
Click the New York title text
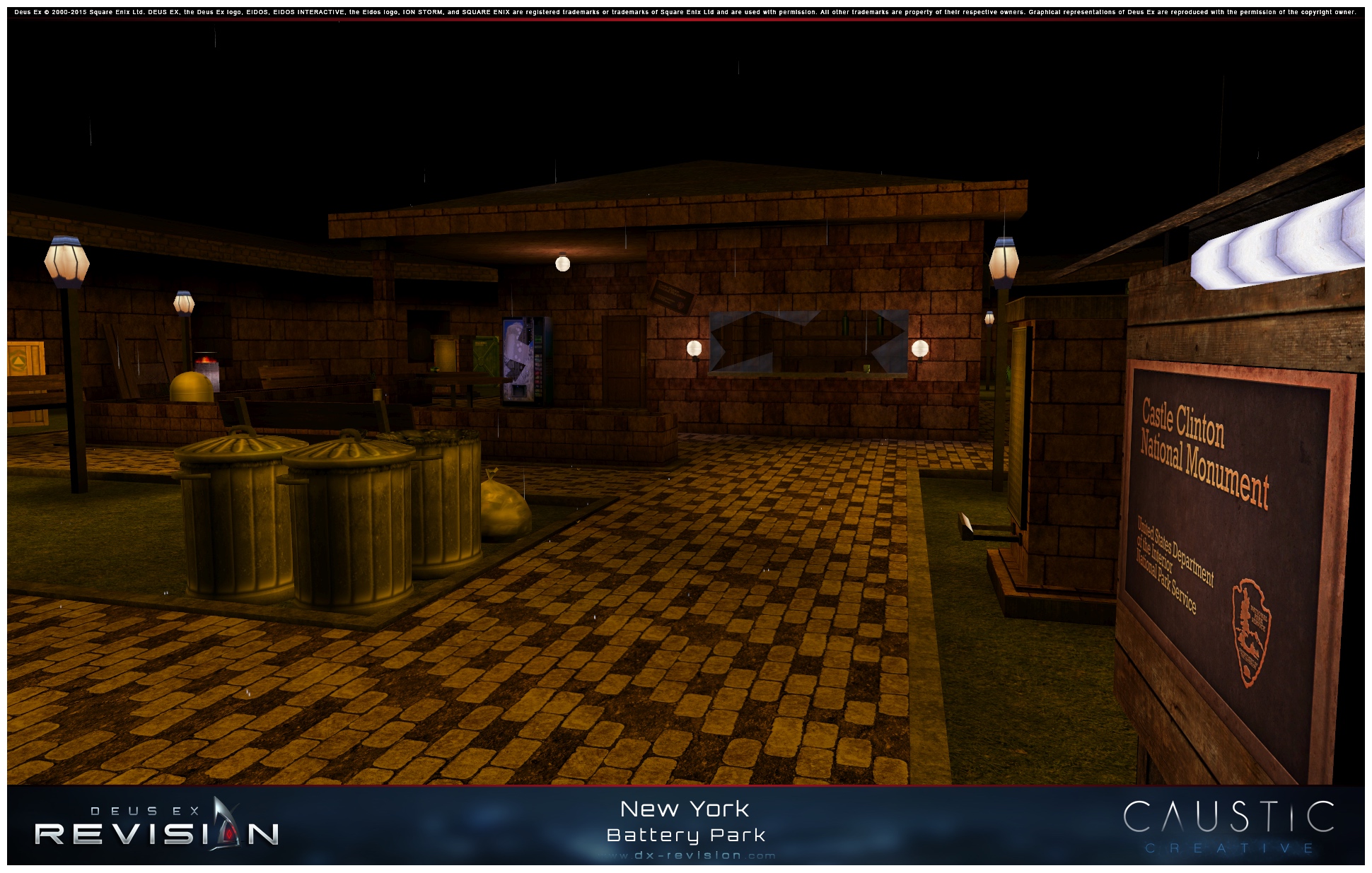point(685,809)
